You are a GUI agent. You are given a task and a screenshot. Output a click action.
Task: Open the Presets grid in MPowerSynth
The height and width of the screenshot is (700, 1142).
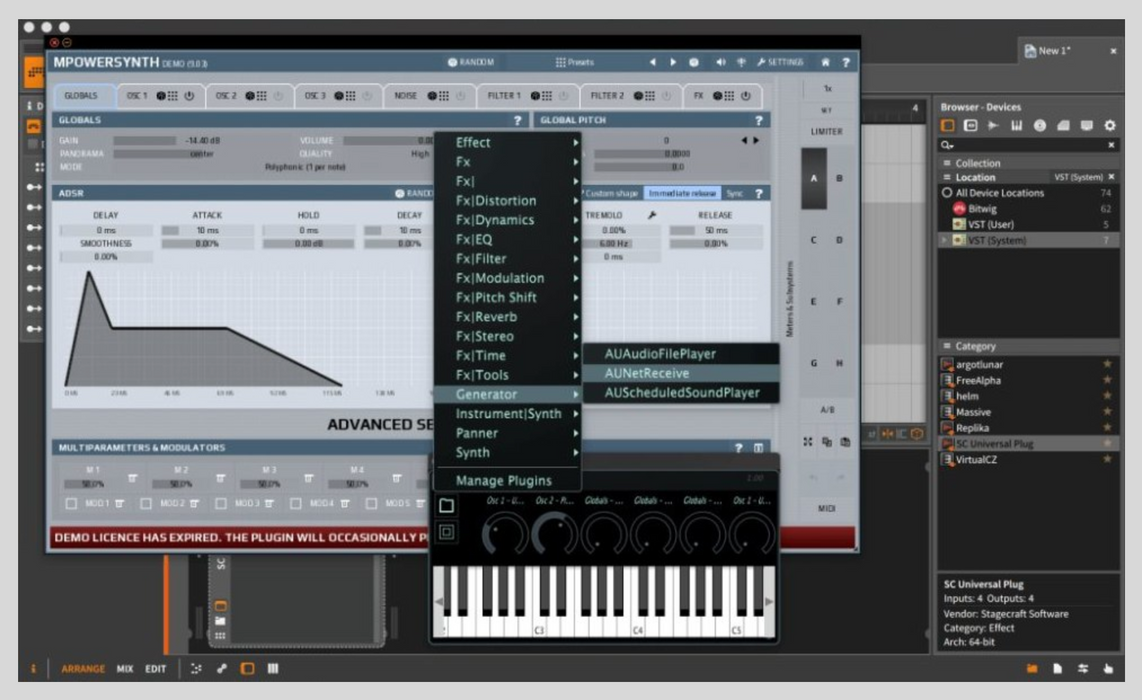[574, 62]
